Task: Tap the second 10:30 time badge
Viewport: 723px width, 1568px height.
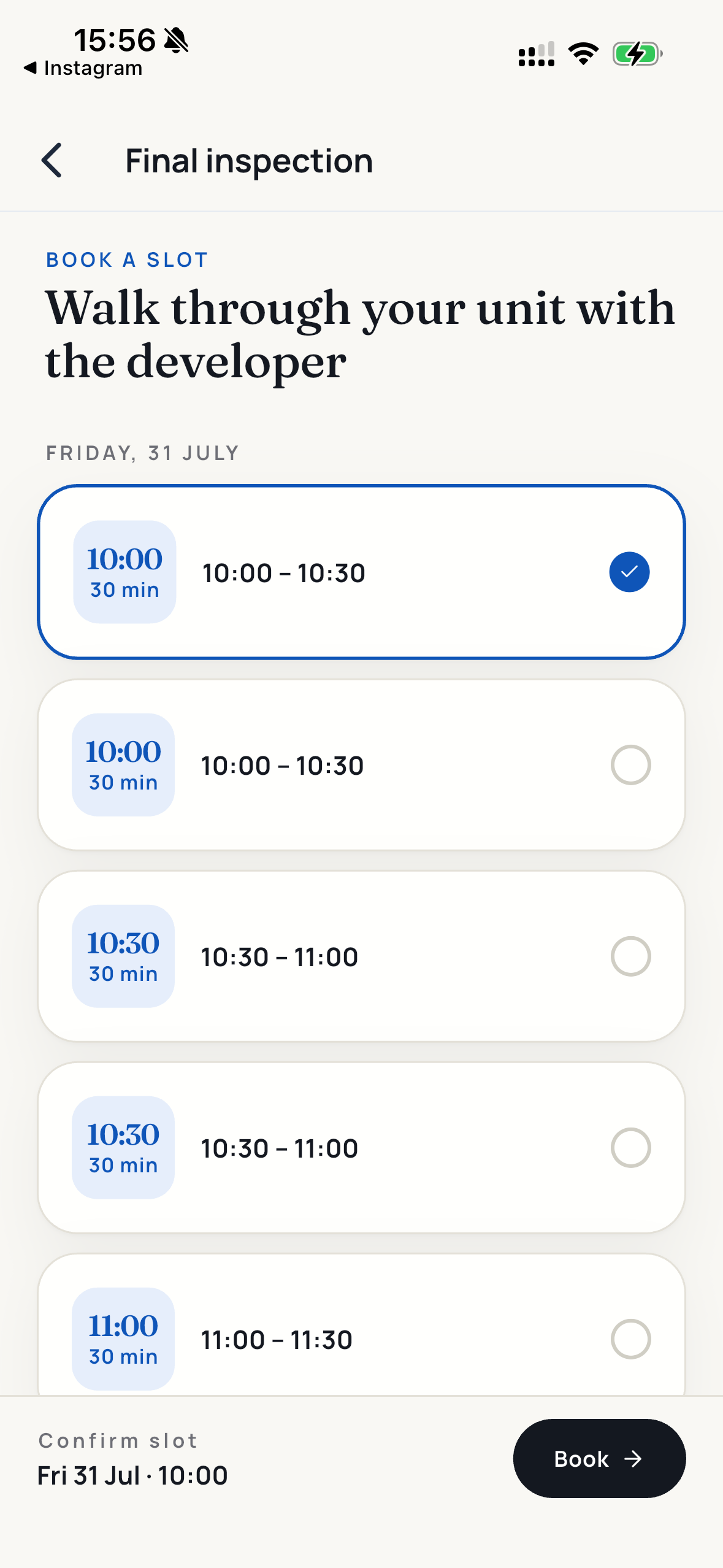Action: tap(123, 1147)
